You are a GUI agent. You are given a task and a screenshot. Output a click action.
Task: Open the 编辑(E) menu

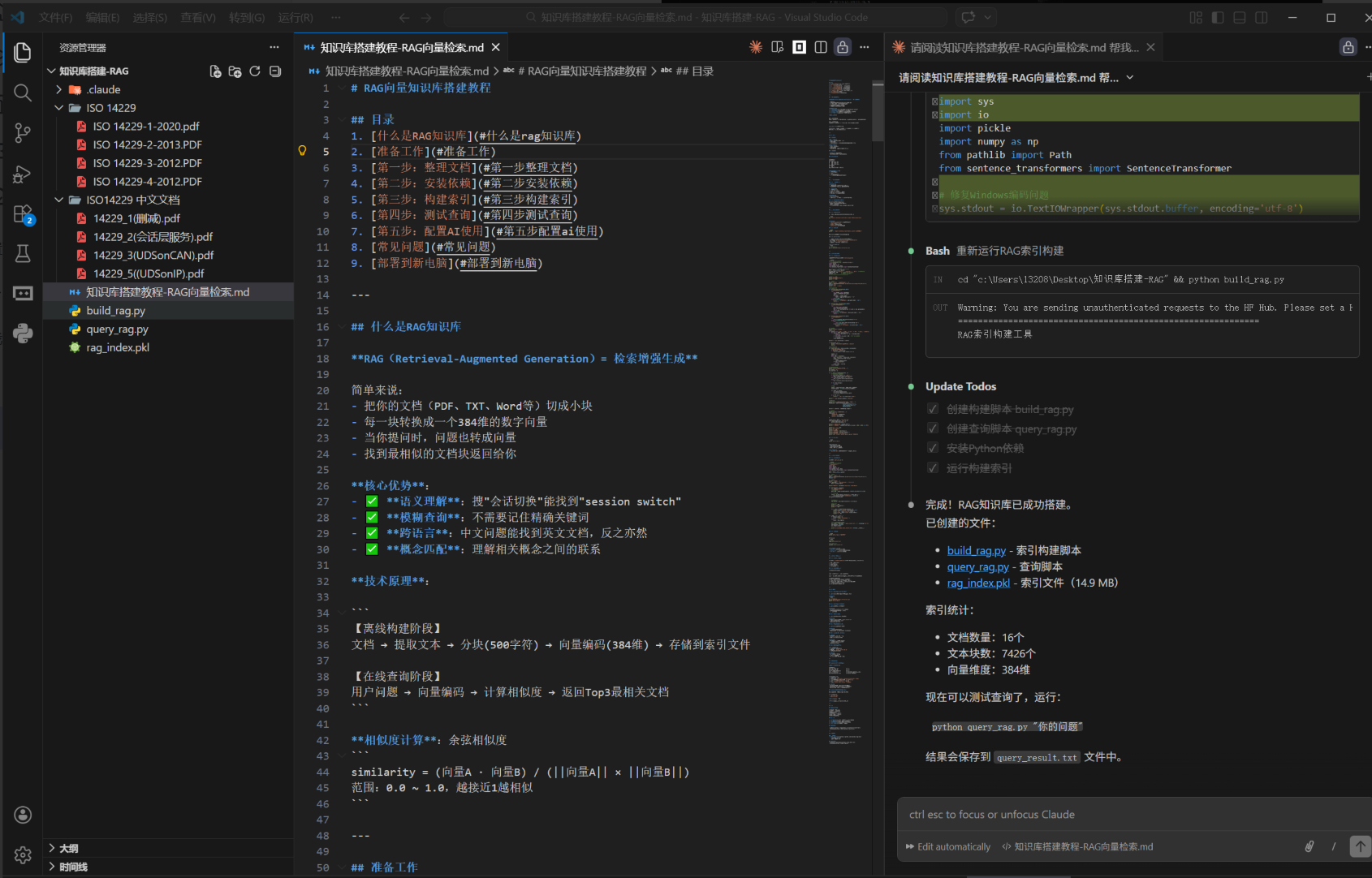103,17
